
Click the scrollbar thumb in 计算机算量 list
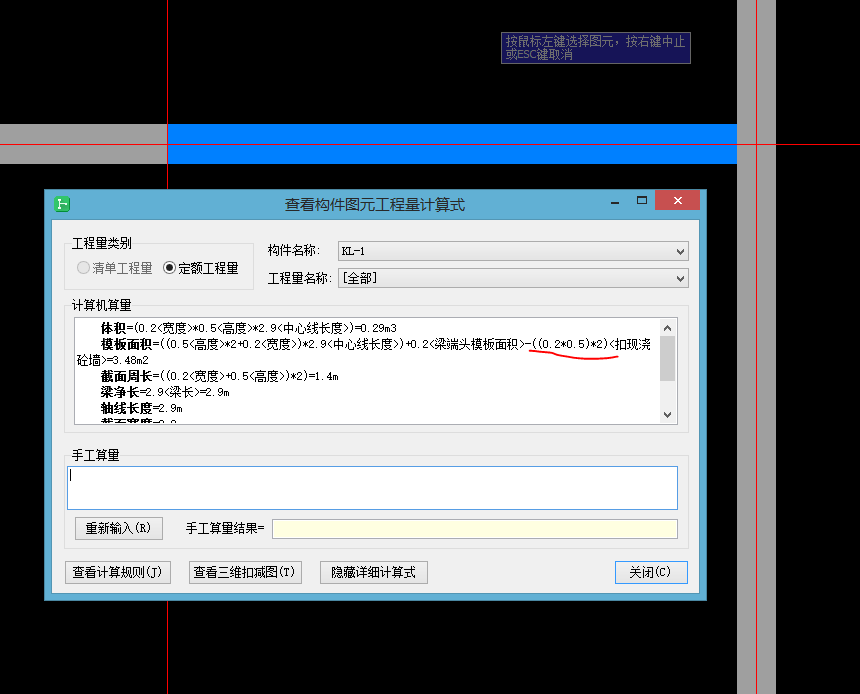coord(667,358)
